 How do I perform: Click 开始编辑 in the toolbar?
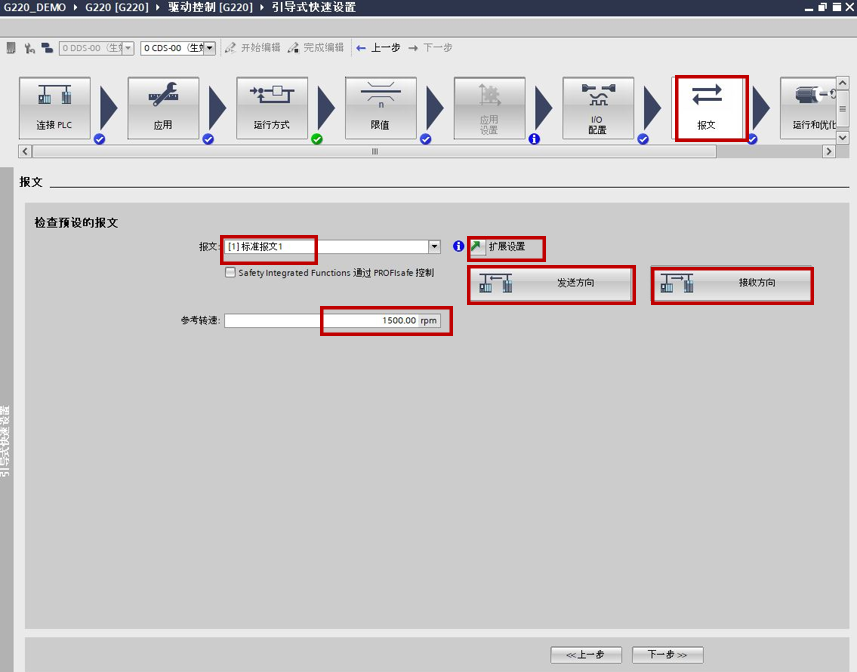pyautogui.click(x=254, y=48)
